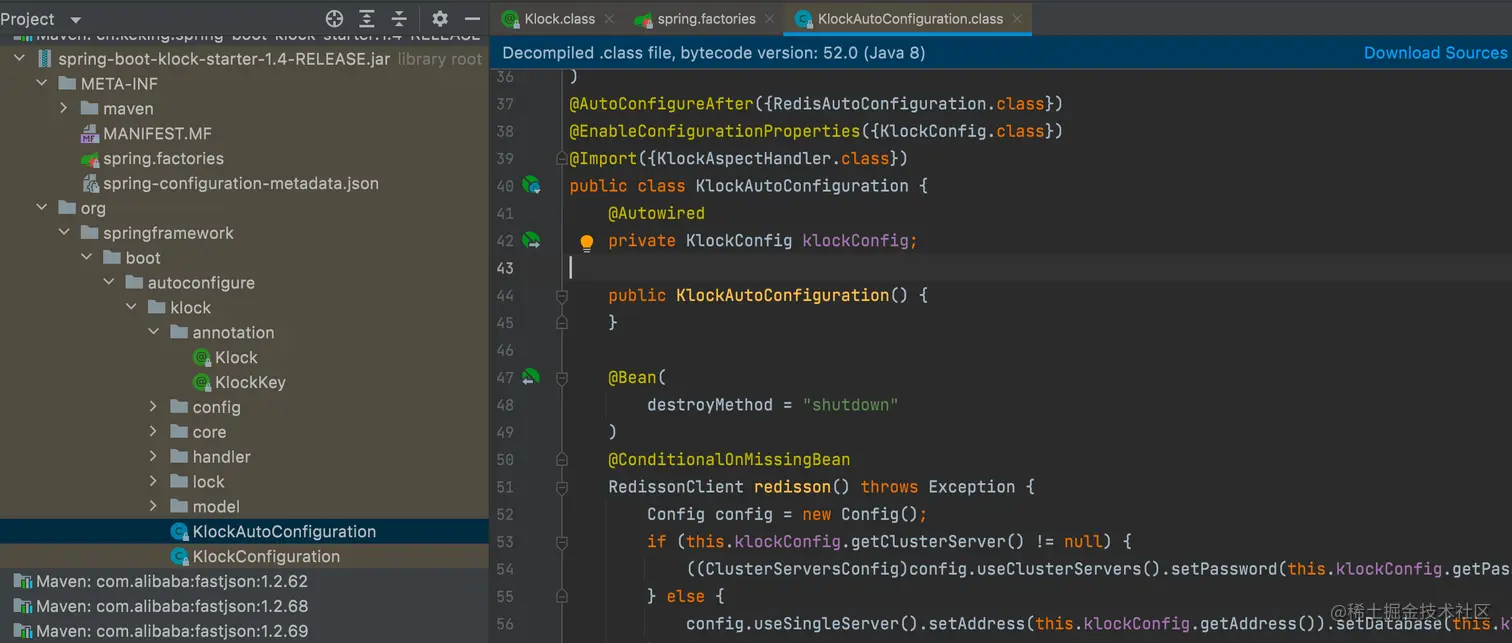Select the KlockAutoConfiguration.class tab
The height and width of the screenshot is (643, 1512).
click(x=910, y=19)
